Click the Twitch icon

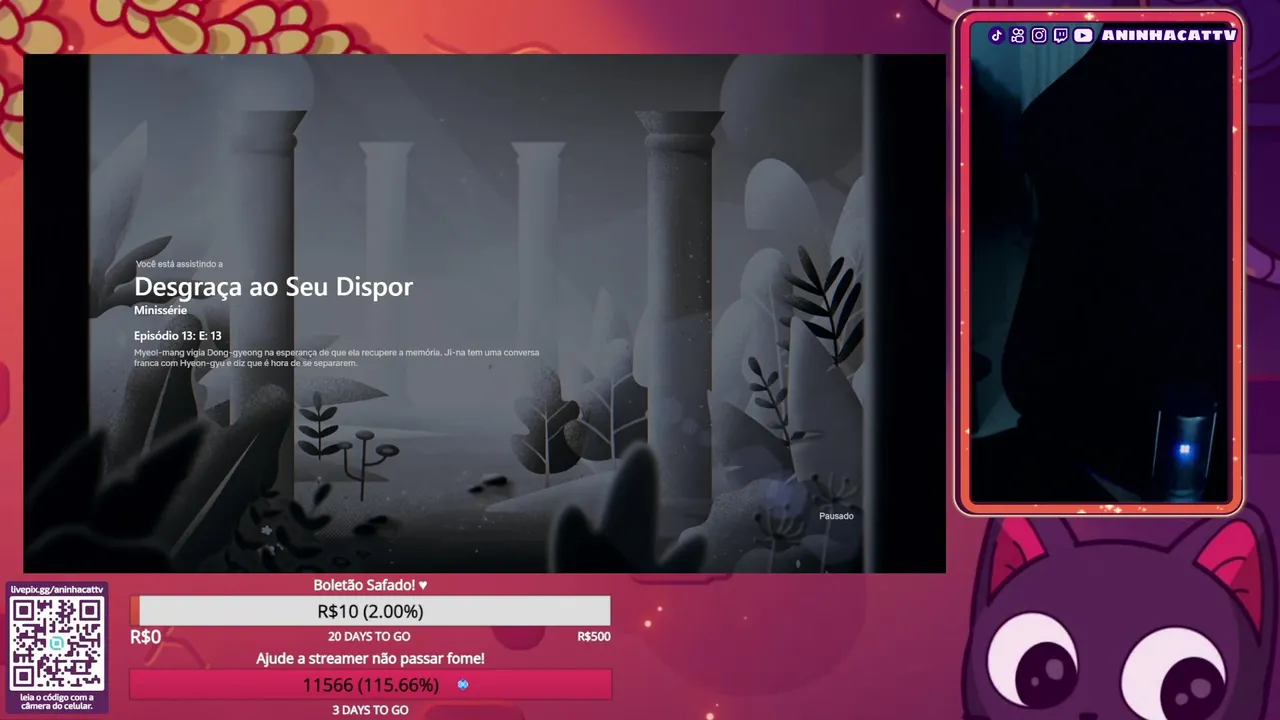point(1060,35)
